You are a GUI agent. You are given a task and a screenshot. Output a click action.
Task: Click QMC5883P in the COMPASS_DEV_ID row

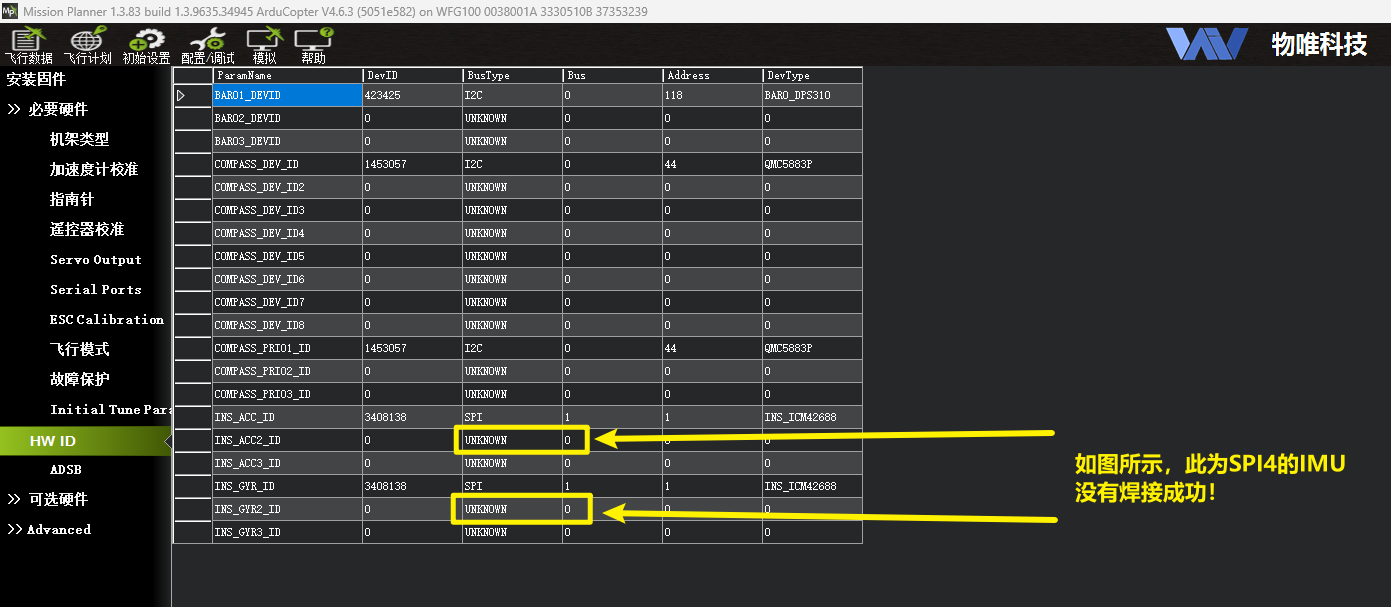point(812,164)
